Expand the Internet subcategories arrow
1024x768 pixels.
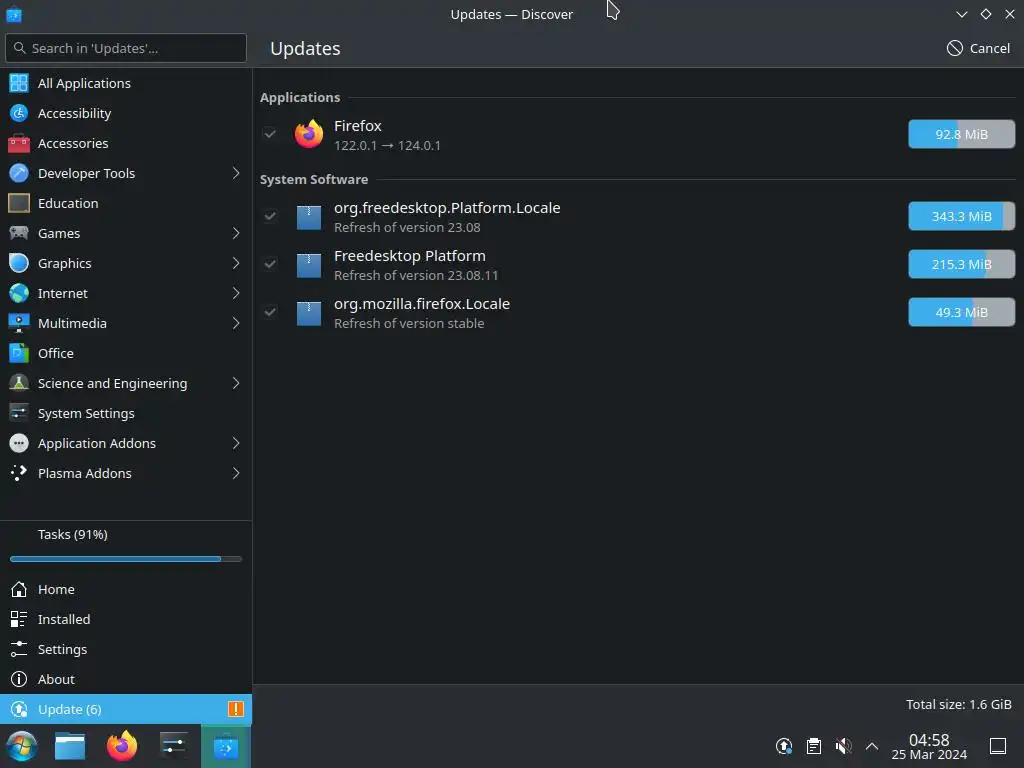(236, 293)
